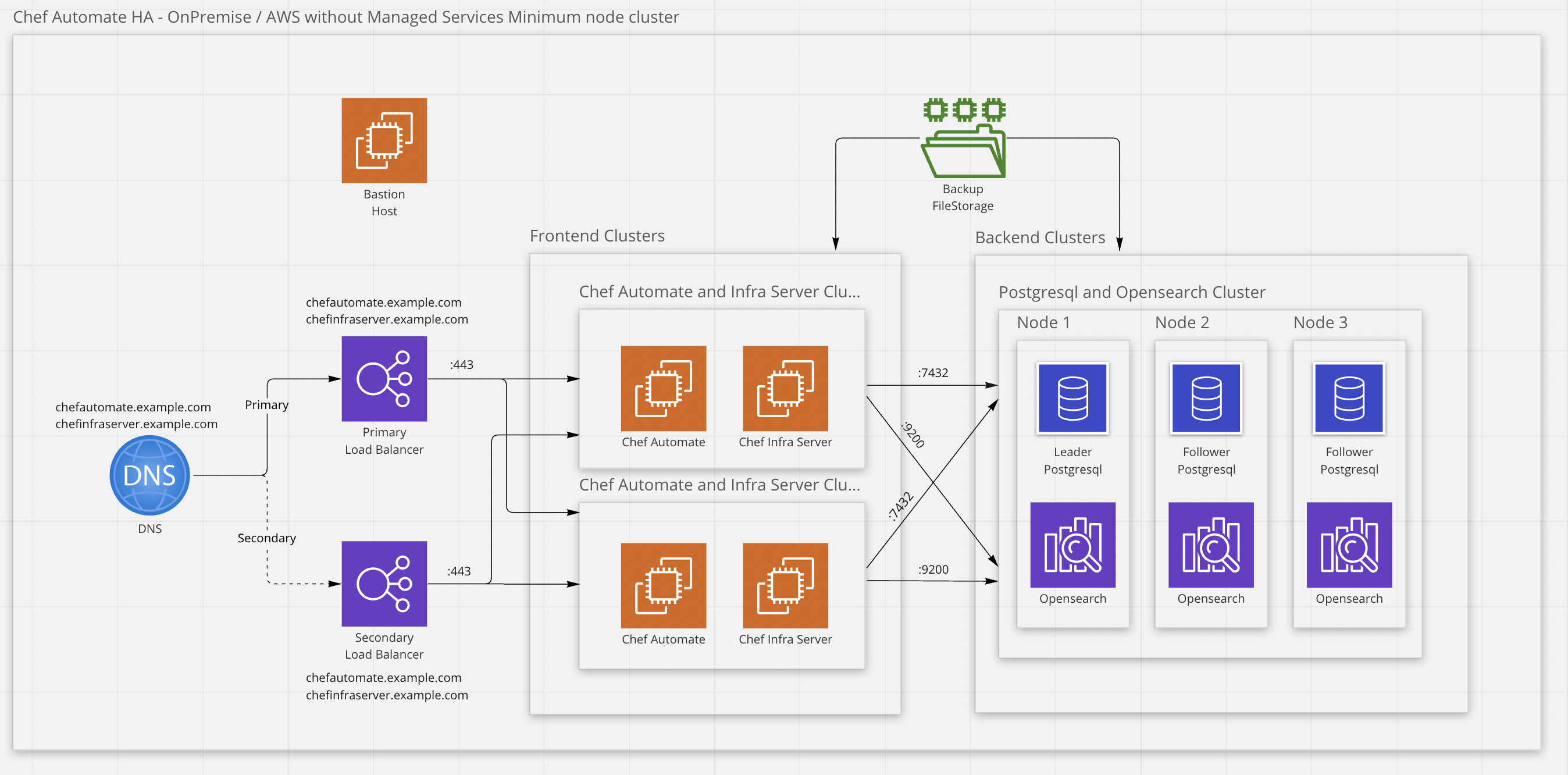Select :443 label beside Primary Load Balancer
The width and height of the screenshot is (1568, 775).
(x=461, y=365)
